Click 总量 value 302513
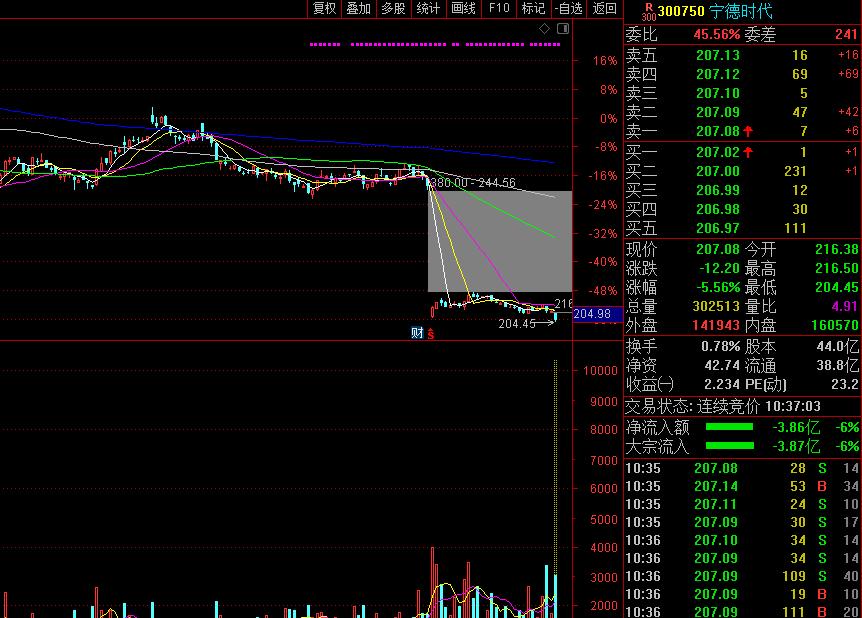862x618 pixels. point(716,306)
